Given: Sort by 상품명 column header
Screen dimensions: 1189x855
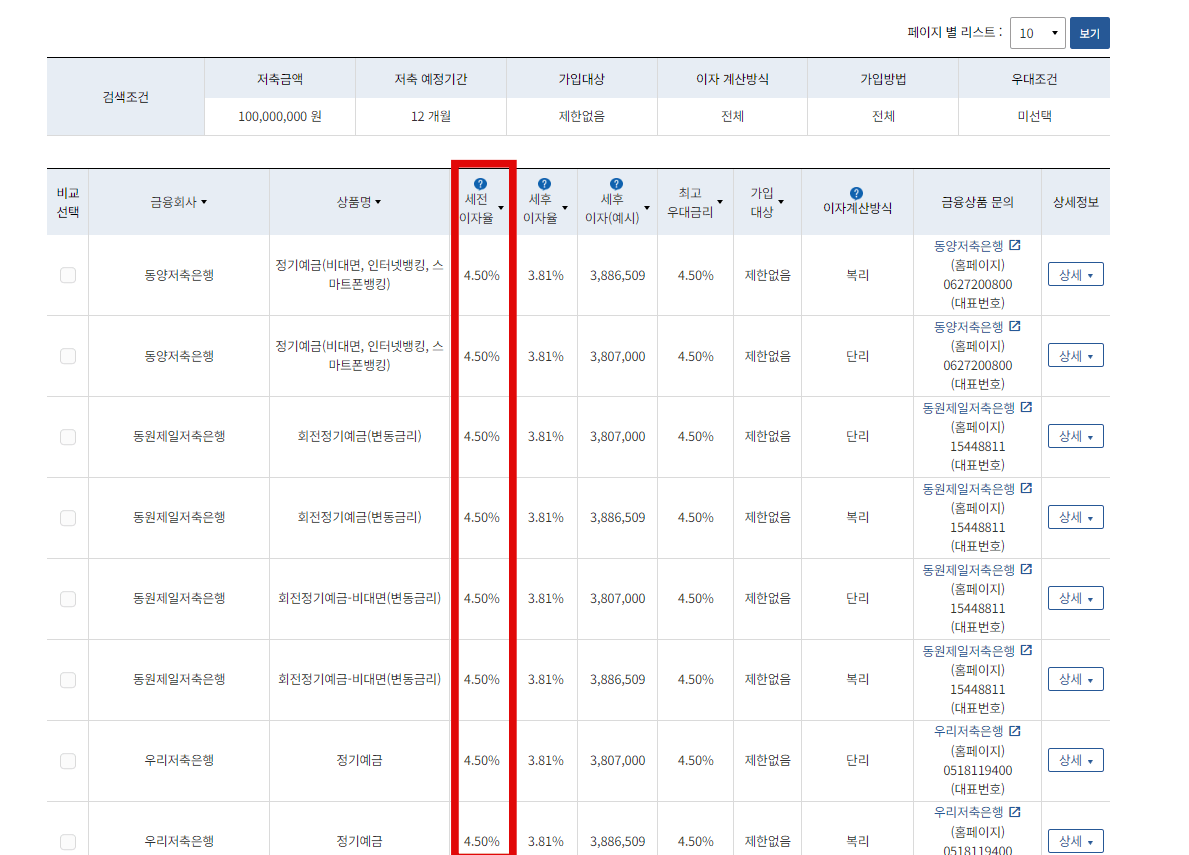Looking at the screenshot, I should point(359,202).
